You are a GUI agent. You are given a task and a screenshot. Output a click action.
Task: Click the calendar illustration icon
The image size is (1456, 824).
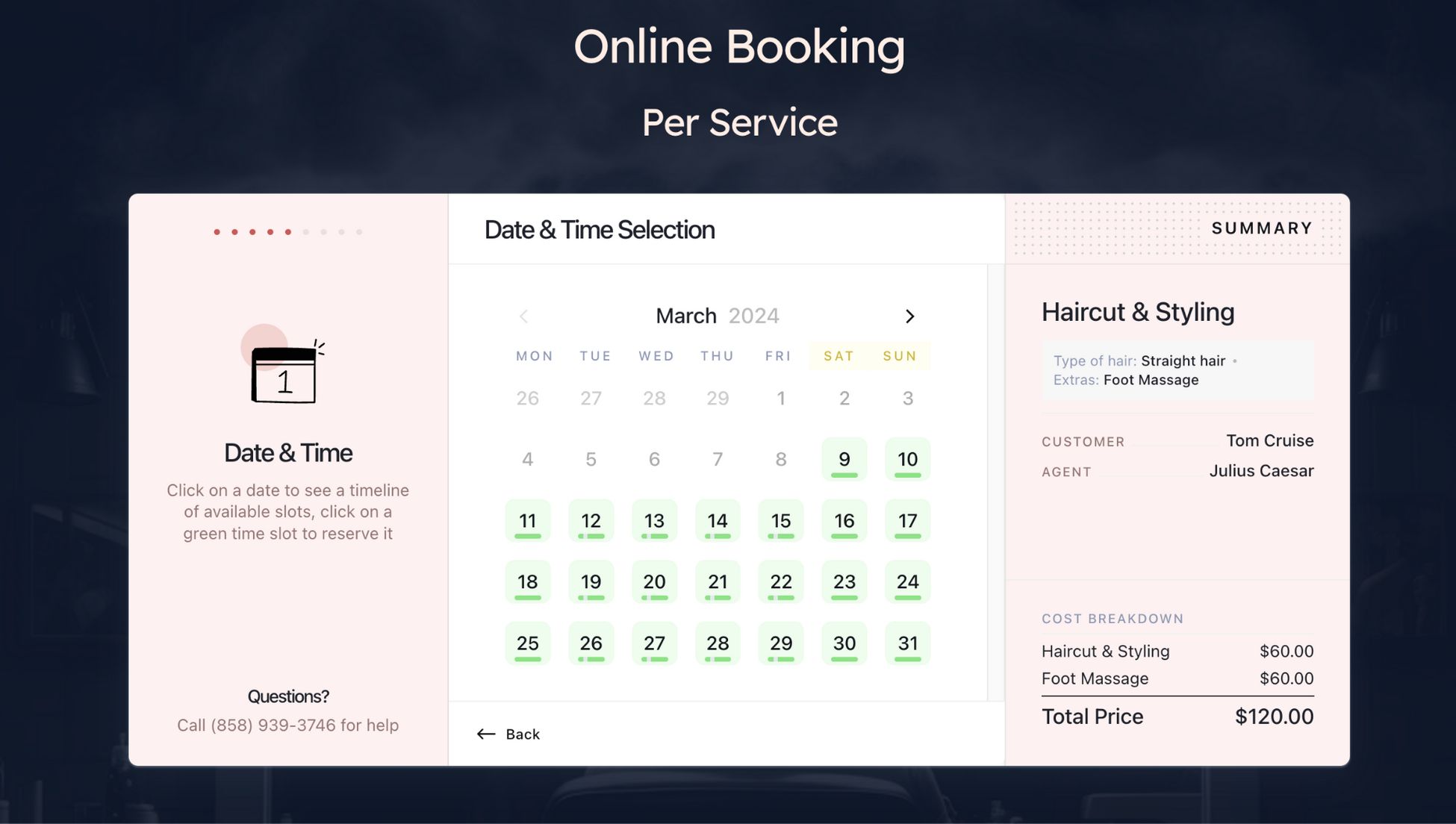point(283,365)
